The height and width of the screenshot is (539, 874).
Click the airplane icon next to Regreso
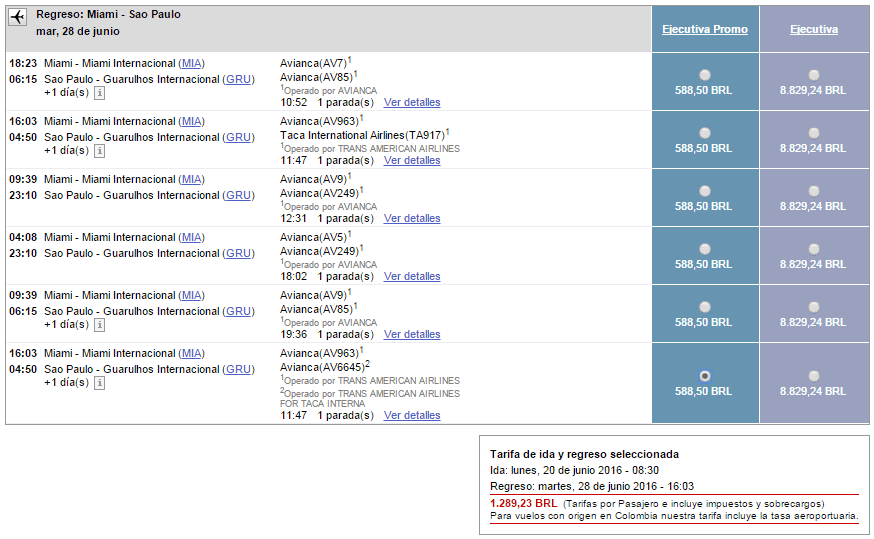coord(18,17)
